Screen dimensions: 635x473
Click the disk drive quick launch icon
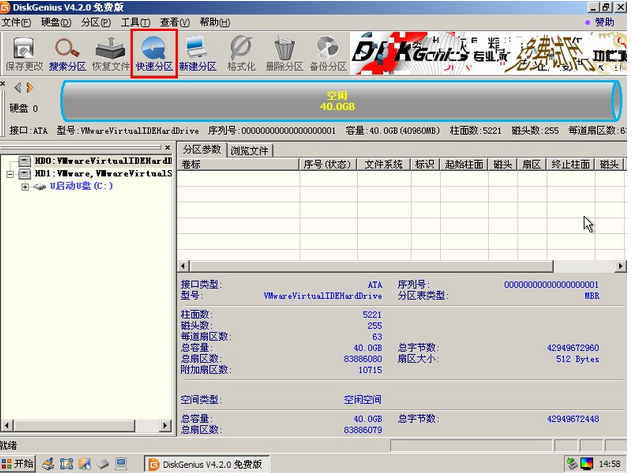103,464
